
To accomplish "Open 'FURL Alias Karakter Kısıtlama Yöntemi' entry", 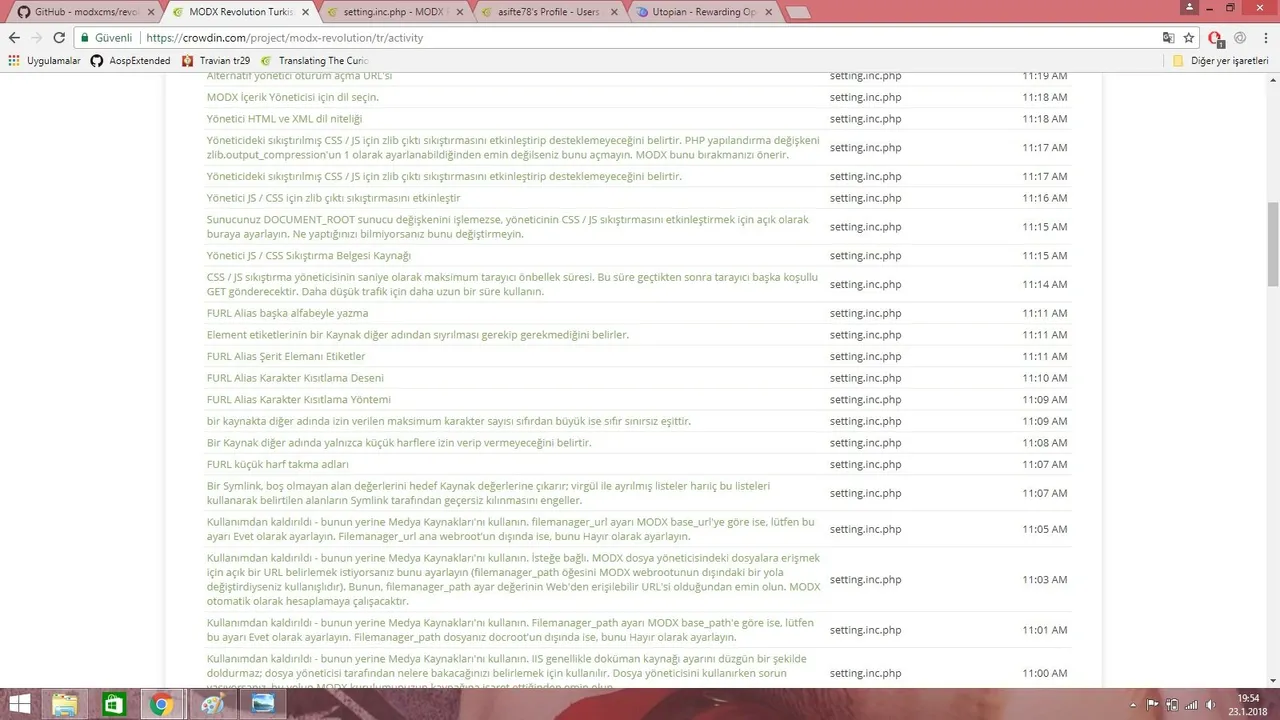I will tap(298, 399).
